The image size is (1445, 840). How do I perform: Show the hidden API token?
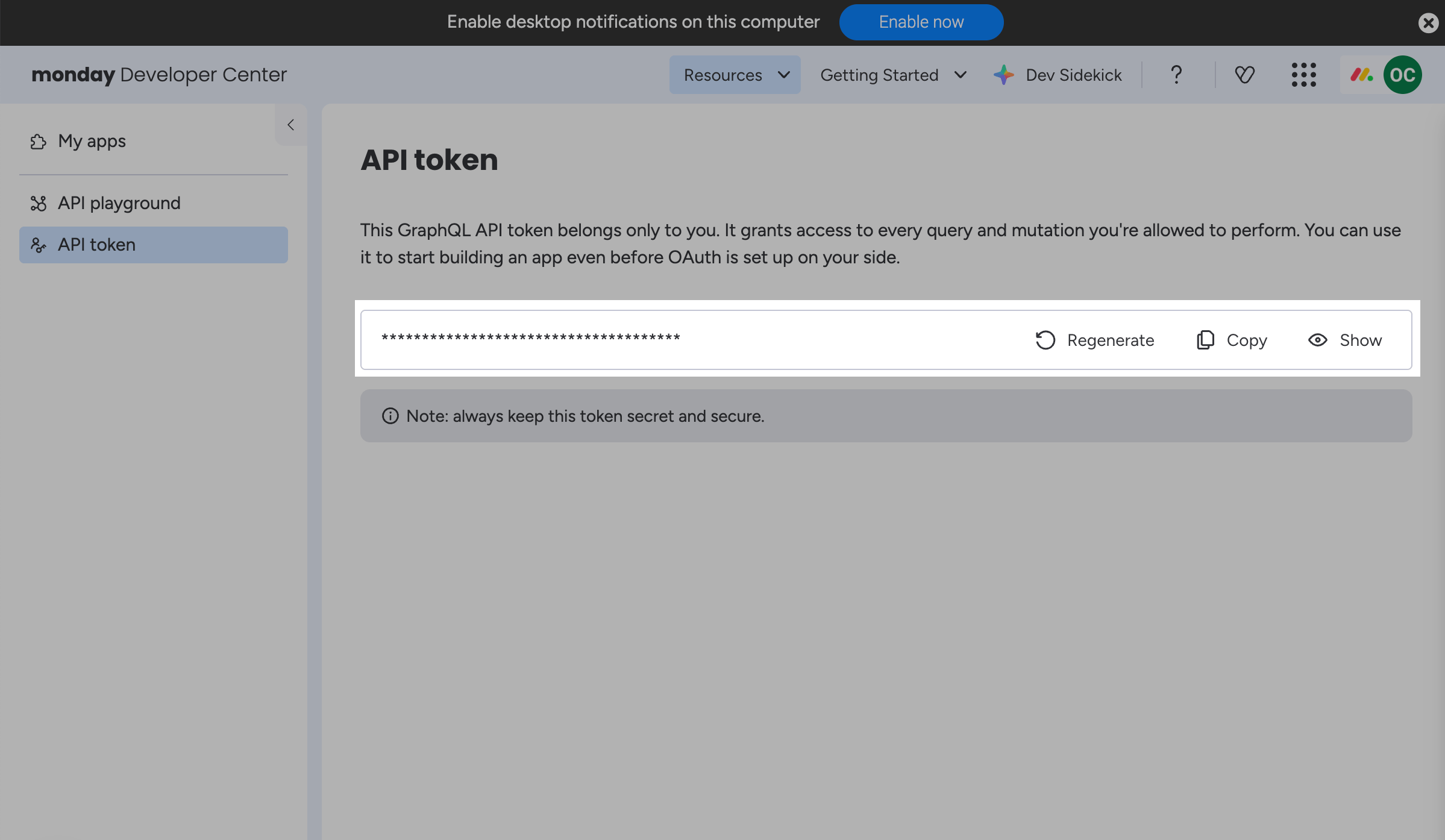(x=1345, y=340)
